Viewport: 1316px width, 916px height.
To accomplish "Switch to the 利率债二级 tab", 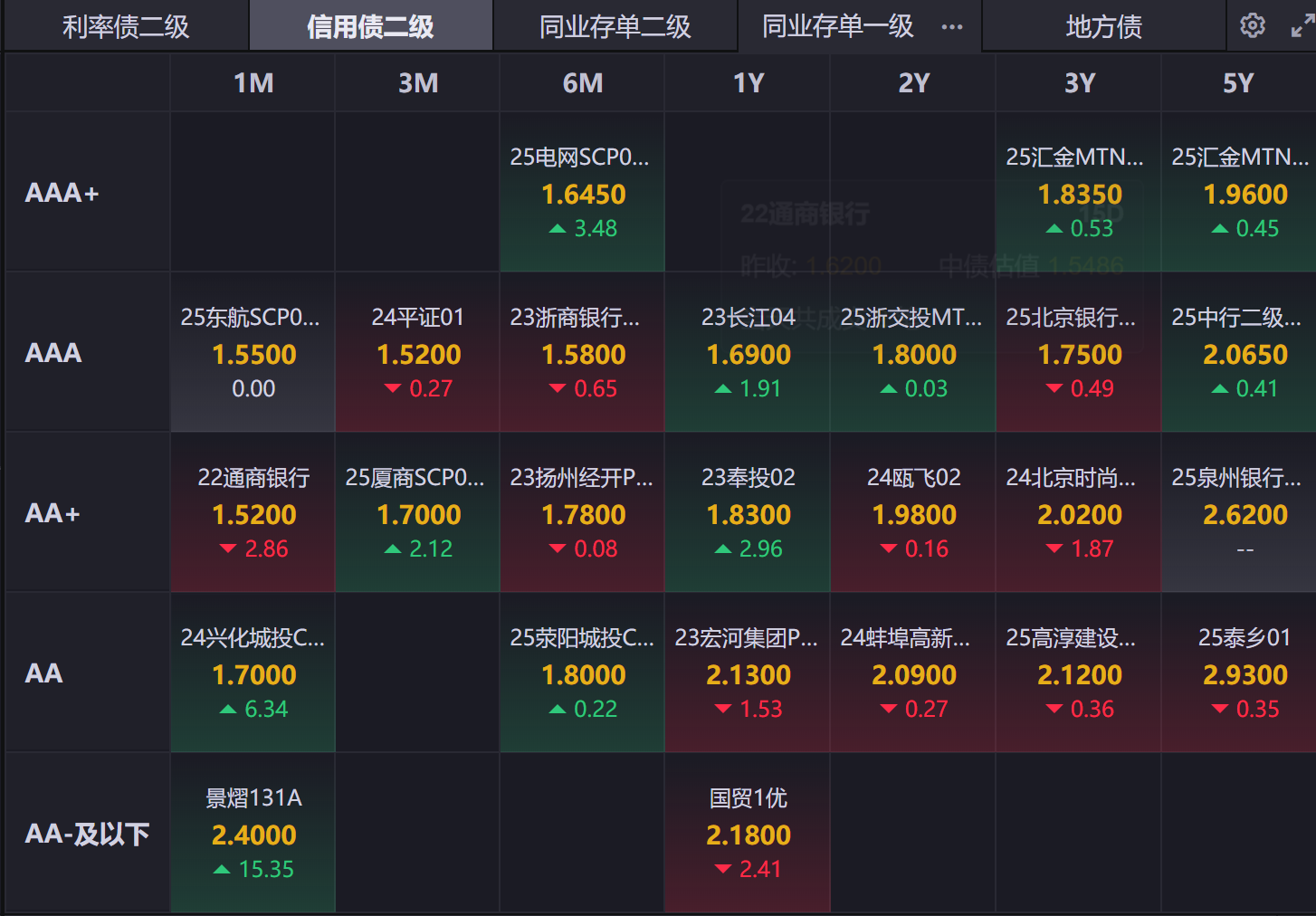I will point(126,27).
